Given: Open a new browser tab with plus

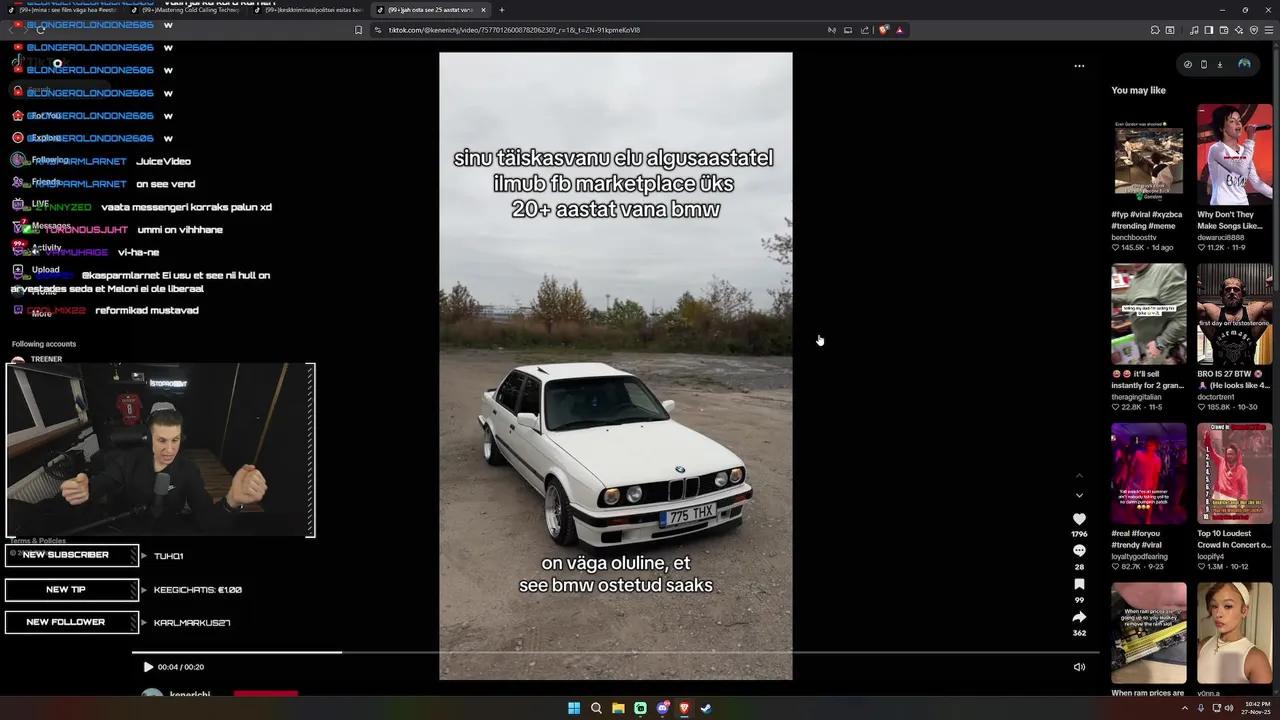Looking at the screenshot, I should pos(502,10).
